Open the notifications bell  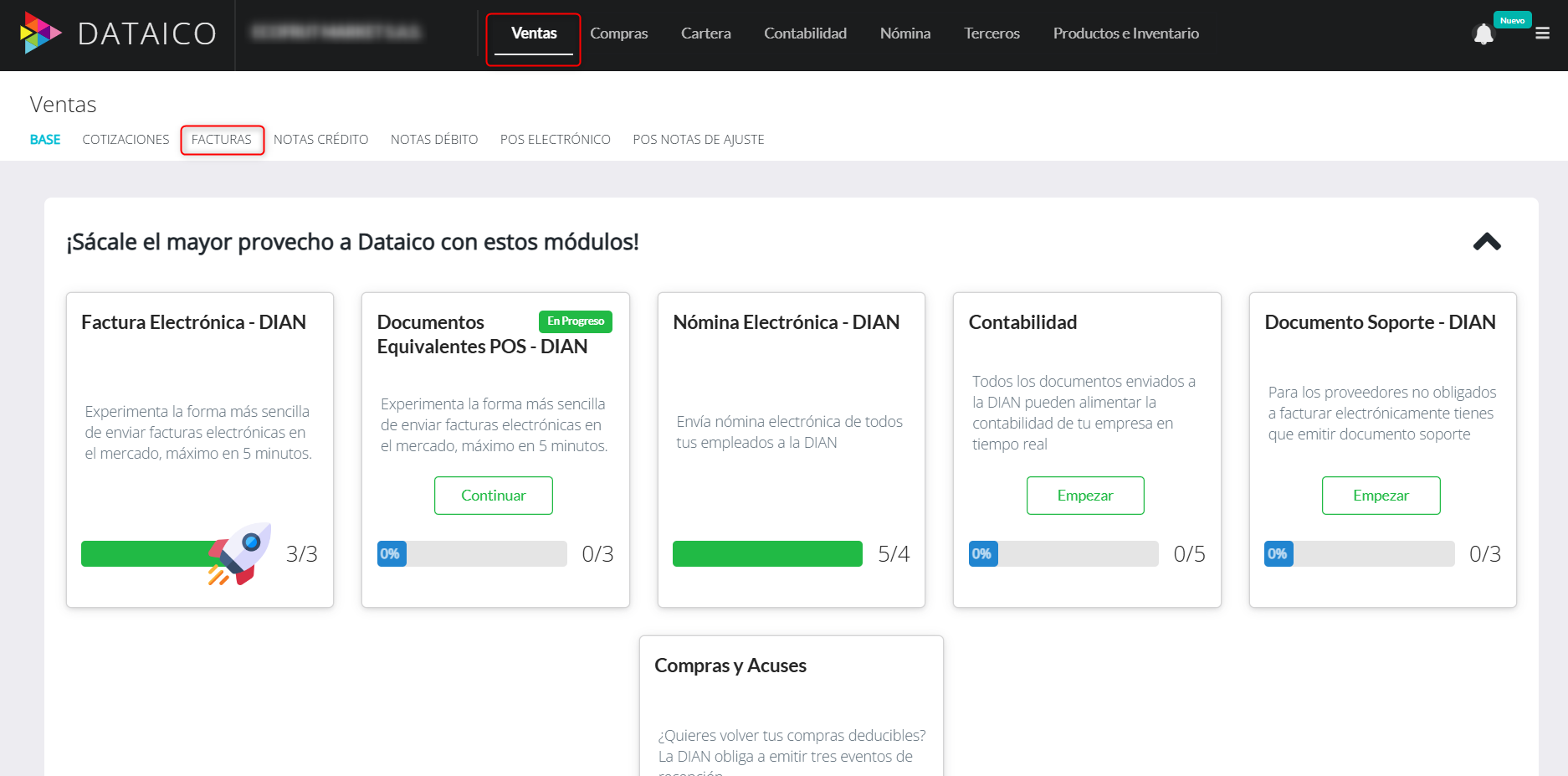[1483, 34]
